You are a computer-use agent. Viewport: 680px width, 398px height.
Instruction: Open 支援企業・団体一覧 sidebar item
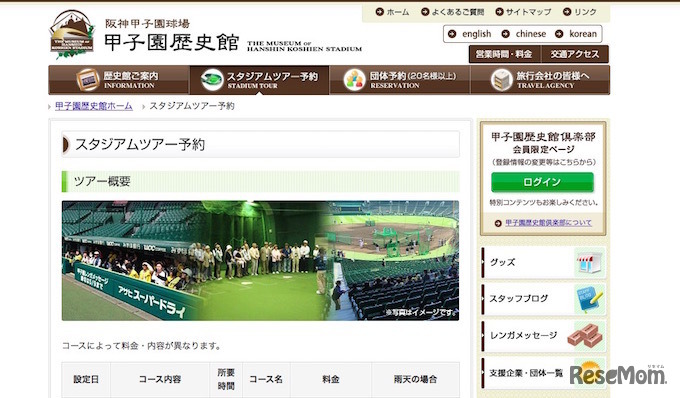(x=543, y=373)
